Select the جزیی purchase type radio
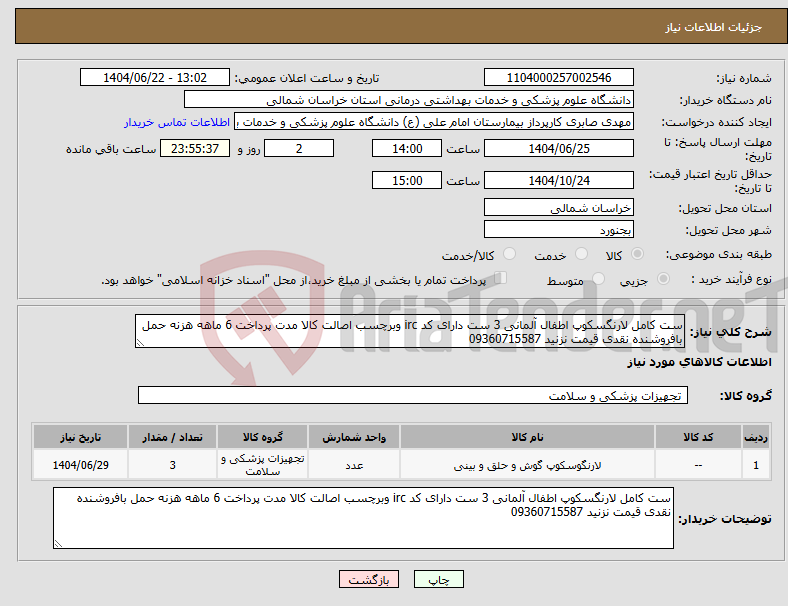This screenshot has height=606, width=788. tap(663, 278)
